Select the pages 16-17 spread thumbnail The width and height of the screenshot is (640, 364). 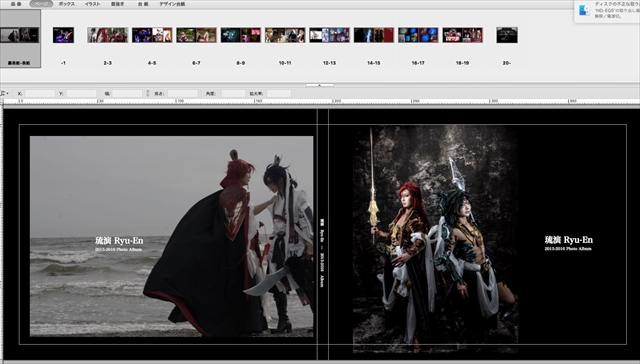[418, 35]
